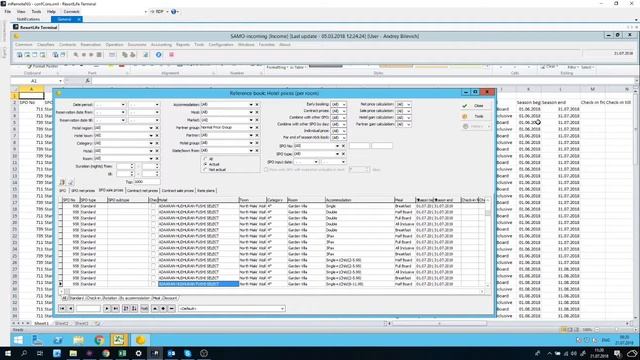Screen dimensions: 640x360
Task: Open the search icon on host taskbar
Action: point(24,353)
